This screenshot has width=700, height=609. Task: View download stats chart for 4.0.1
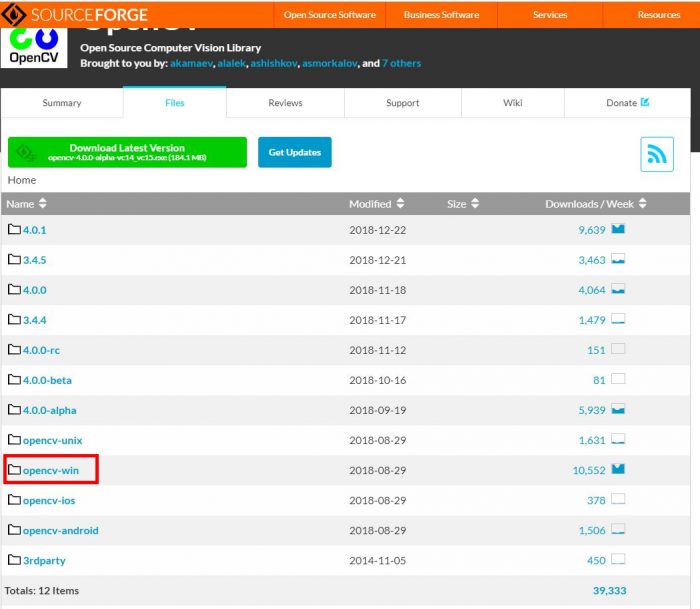point(618,229)
